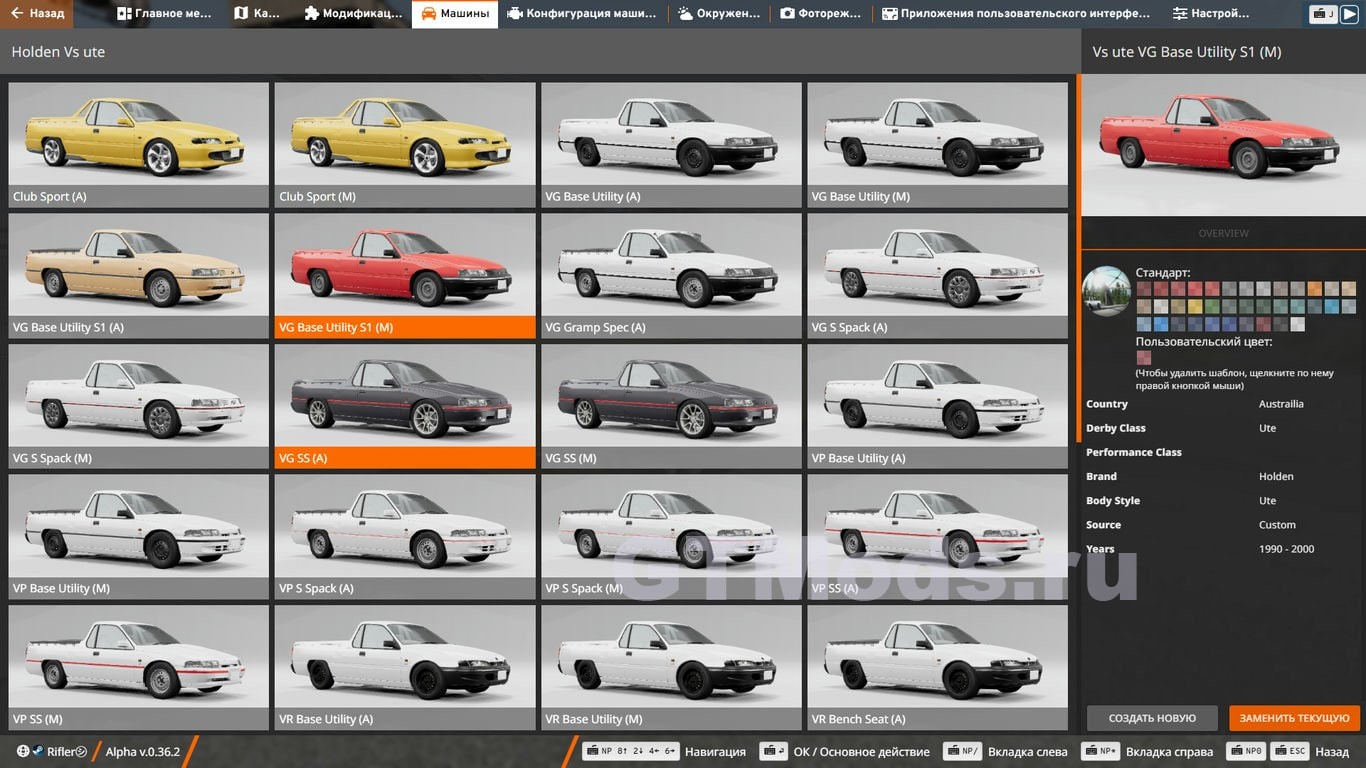Select the VP SS (A) configuration
Image resolution: width=1366 pixels, height=768 pixels.
(x=938, y=537)
